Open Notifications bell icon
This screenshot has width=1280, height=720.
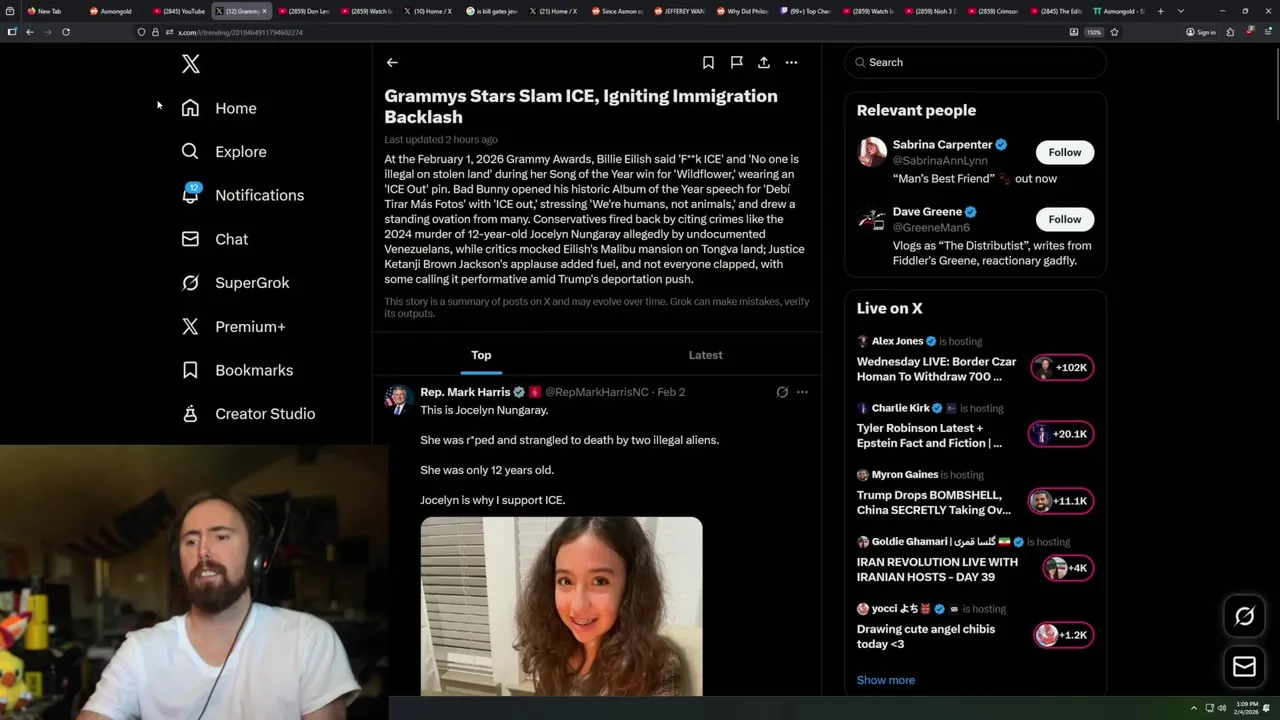[190, 195]
